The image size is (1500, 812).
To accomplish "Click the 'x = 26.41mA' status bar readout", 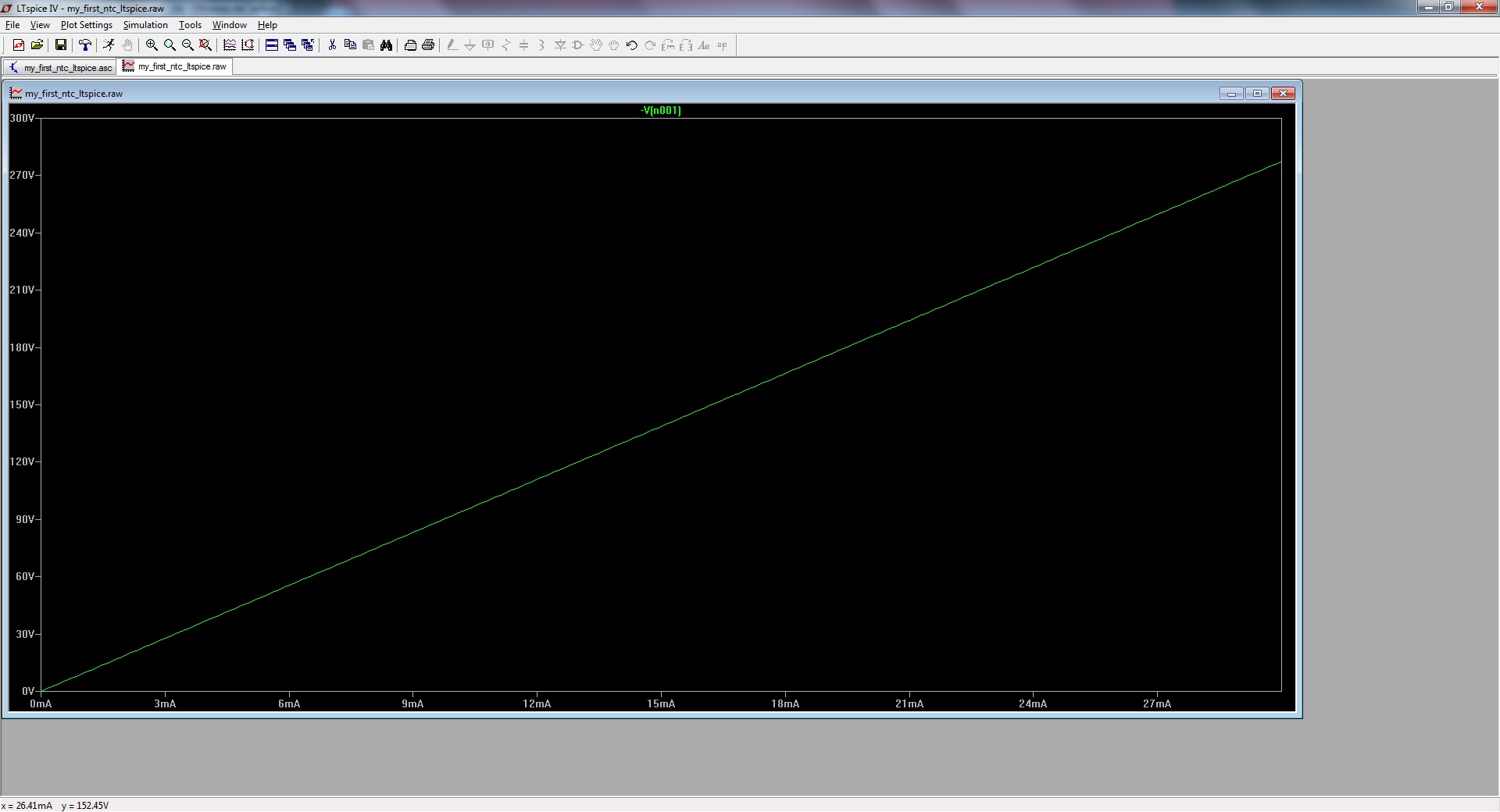I will click(27, 806).
